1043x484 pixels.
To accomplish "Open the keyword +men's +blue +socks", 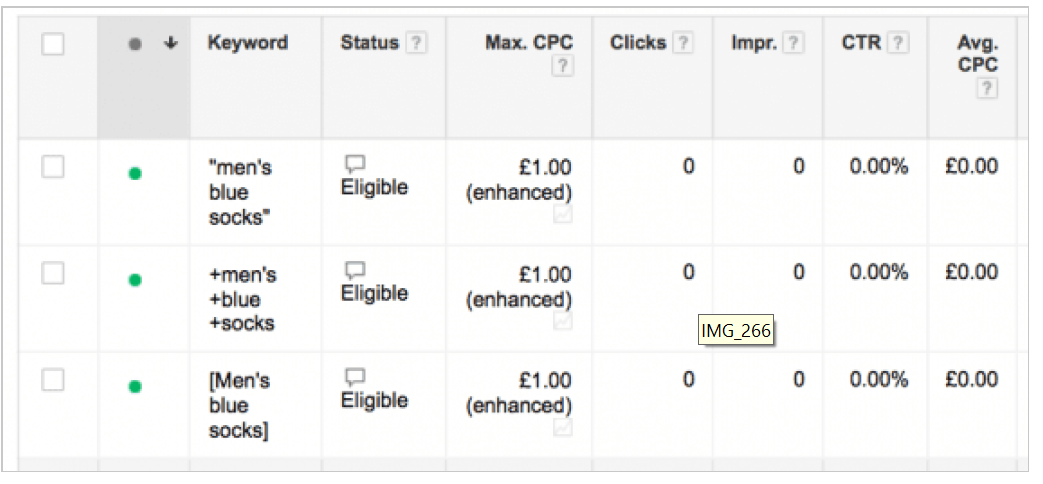I will click(x=242, y=299).
